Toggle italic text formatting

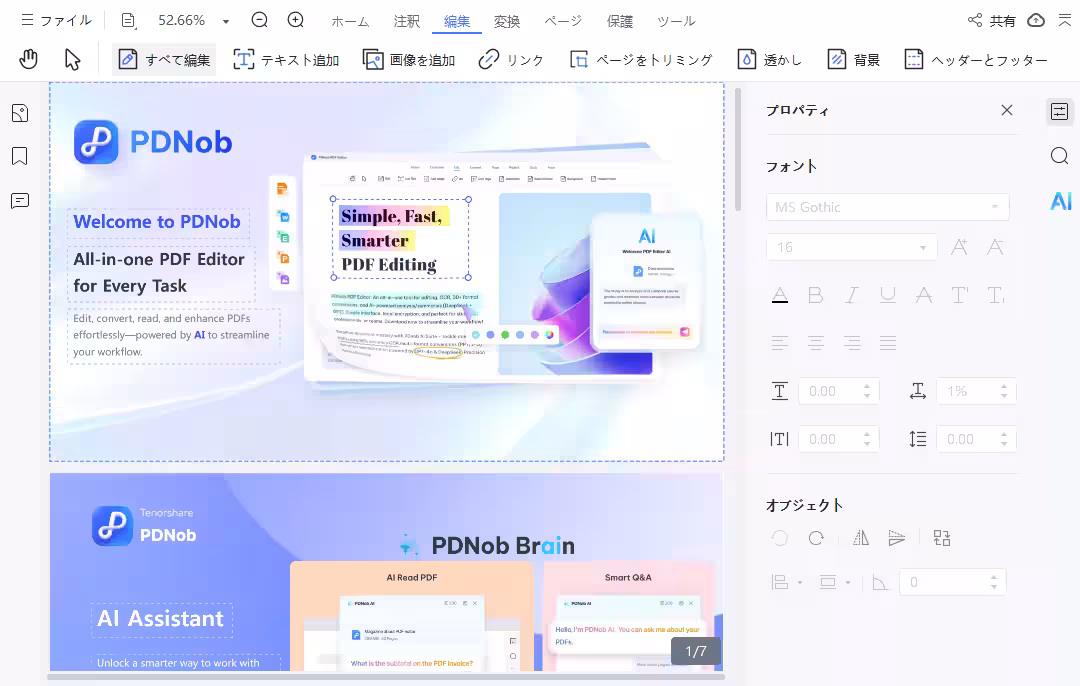[852, 295]
